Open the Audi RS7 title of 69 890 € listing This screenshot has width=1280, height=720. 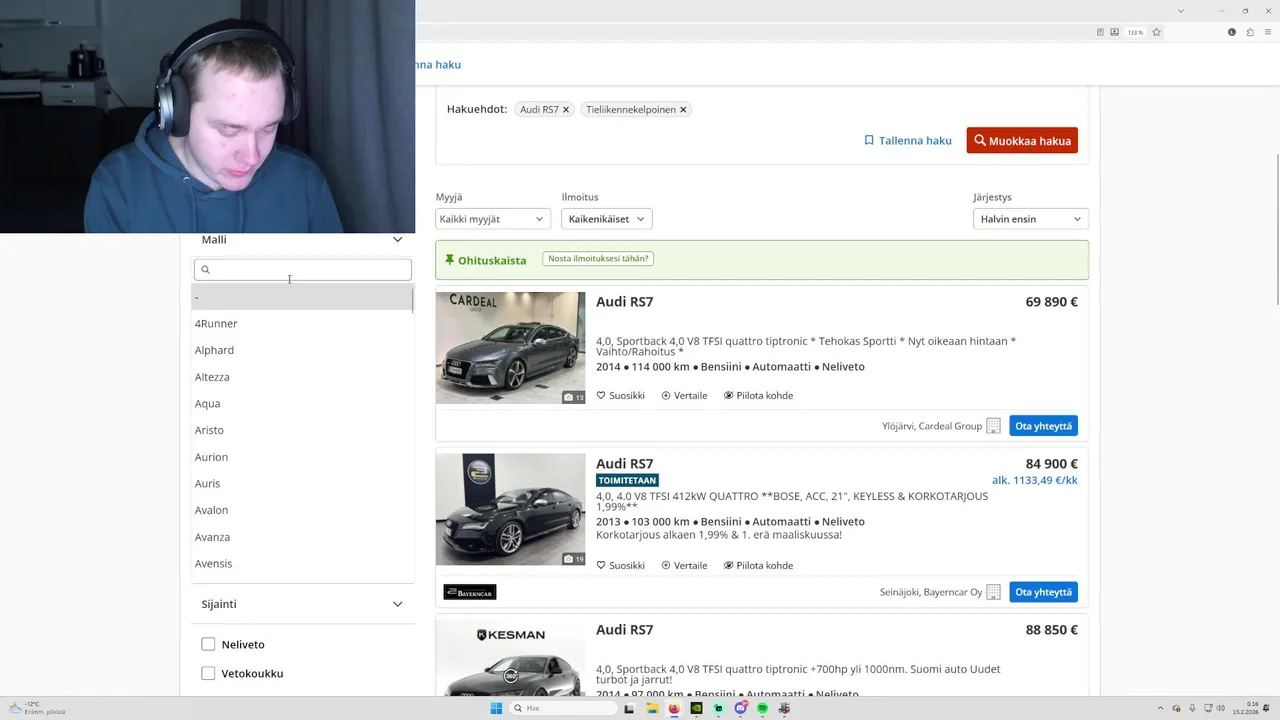click(x=624, y=302)
